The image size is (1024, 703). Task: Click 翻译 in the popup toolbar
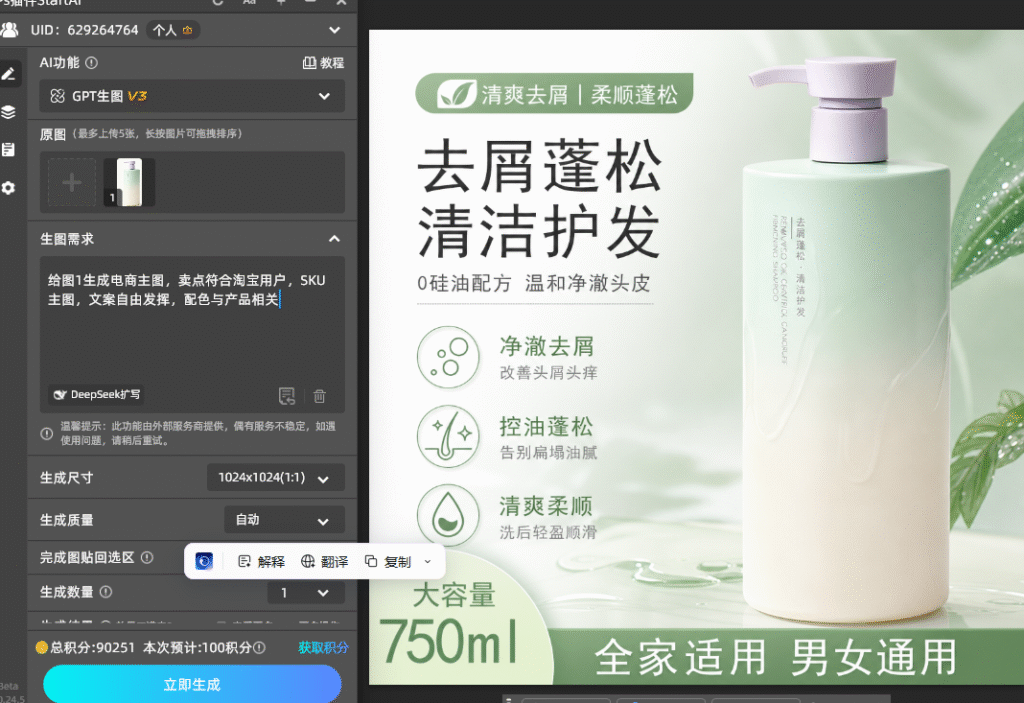coord(325,561)
